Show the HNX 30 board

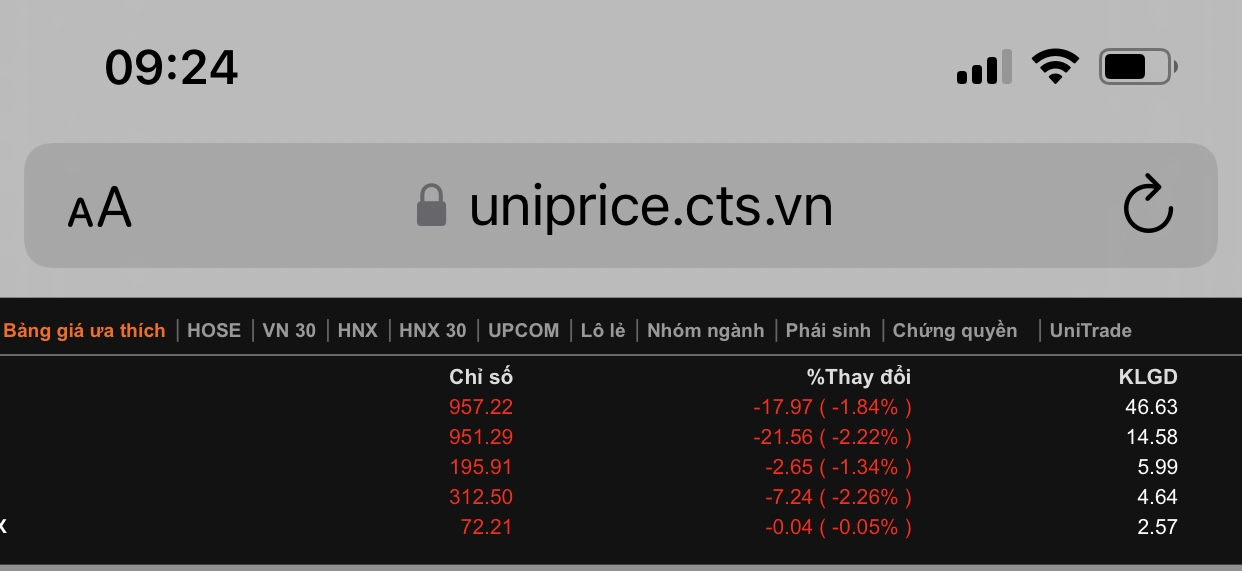pyautogui.click(x=433, y=331)
